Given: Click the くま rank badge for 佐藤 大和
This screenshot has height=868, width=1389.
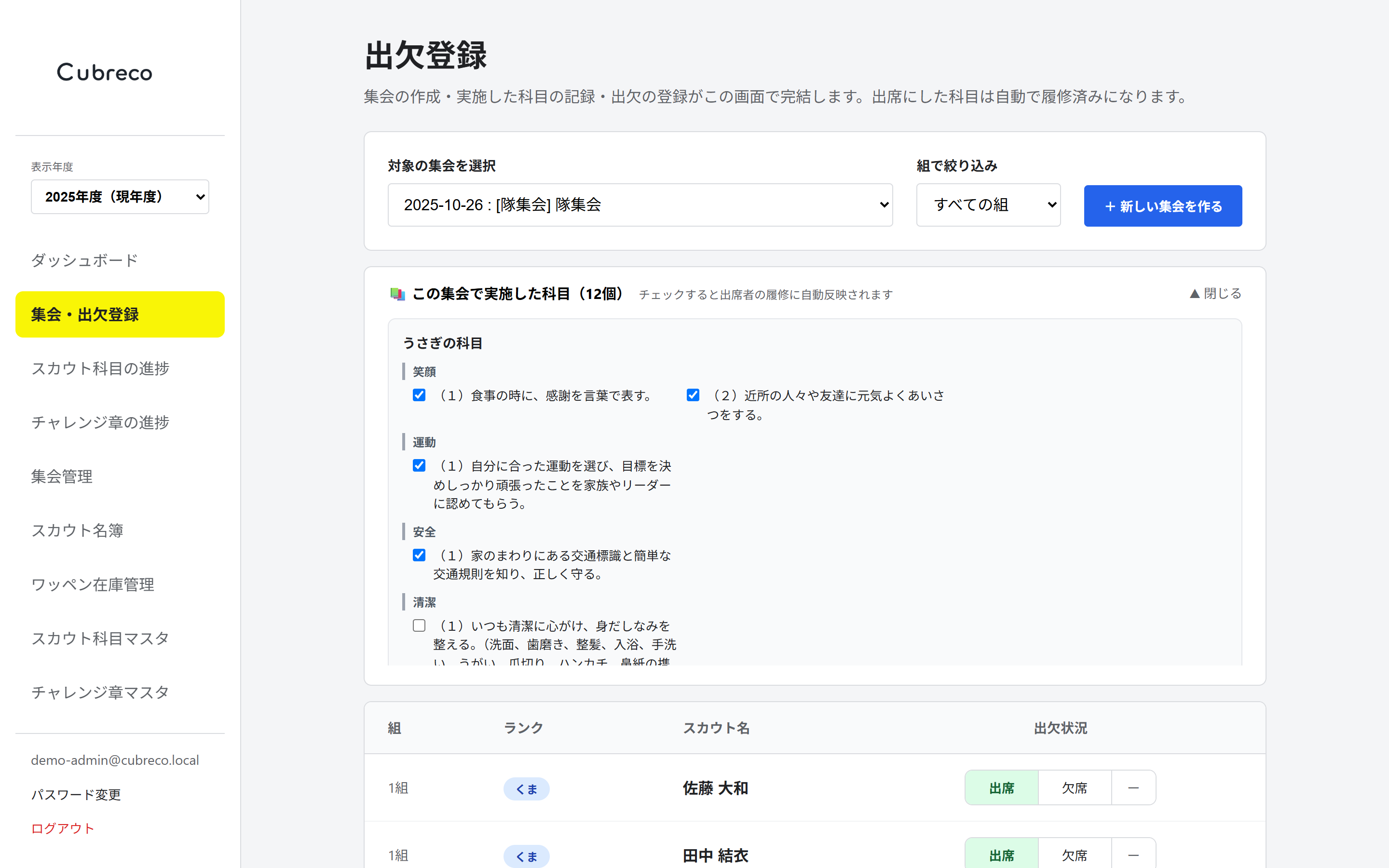Looking at the screenshot, I should pos(526,789).
